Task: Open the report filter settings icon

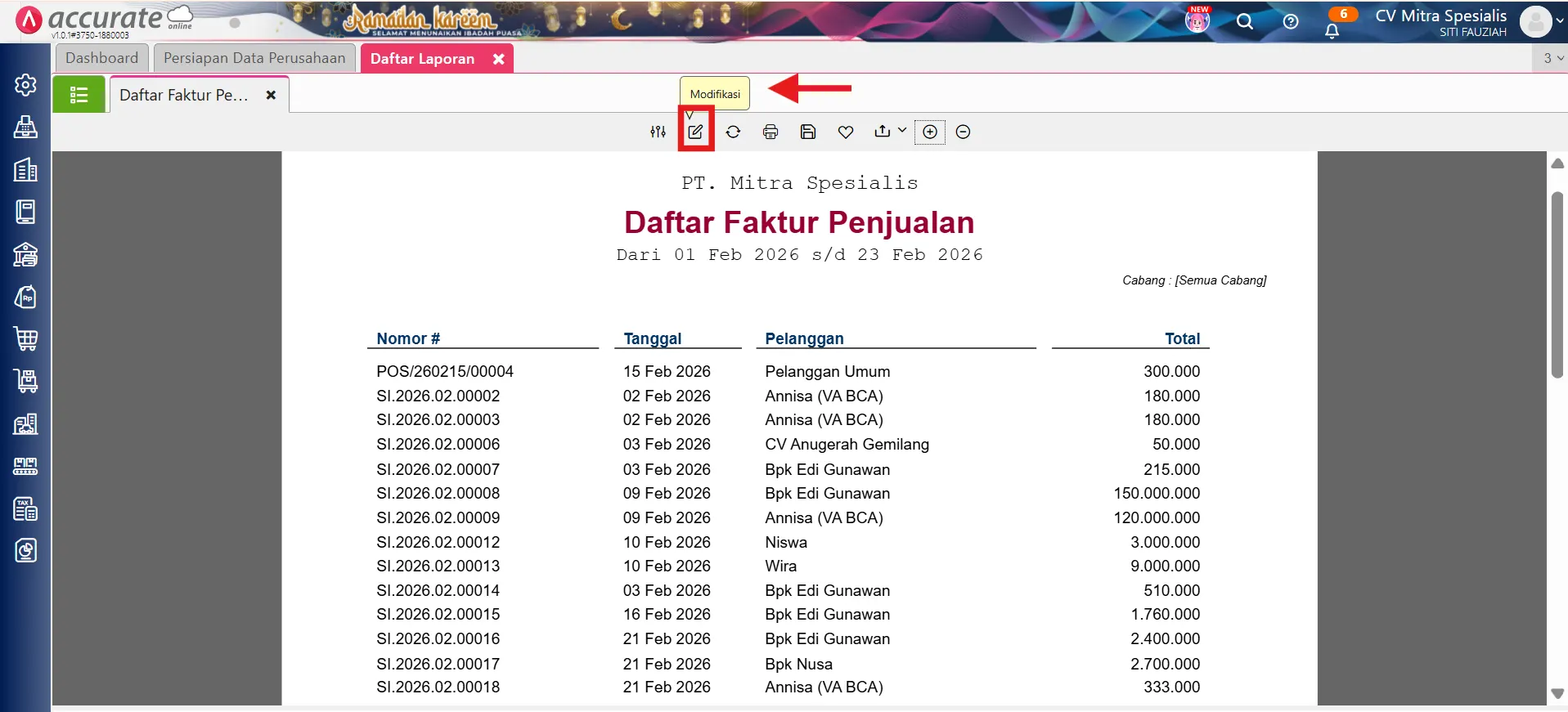Action: [658, 132]
